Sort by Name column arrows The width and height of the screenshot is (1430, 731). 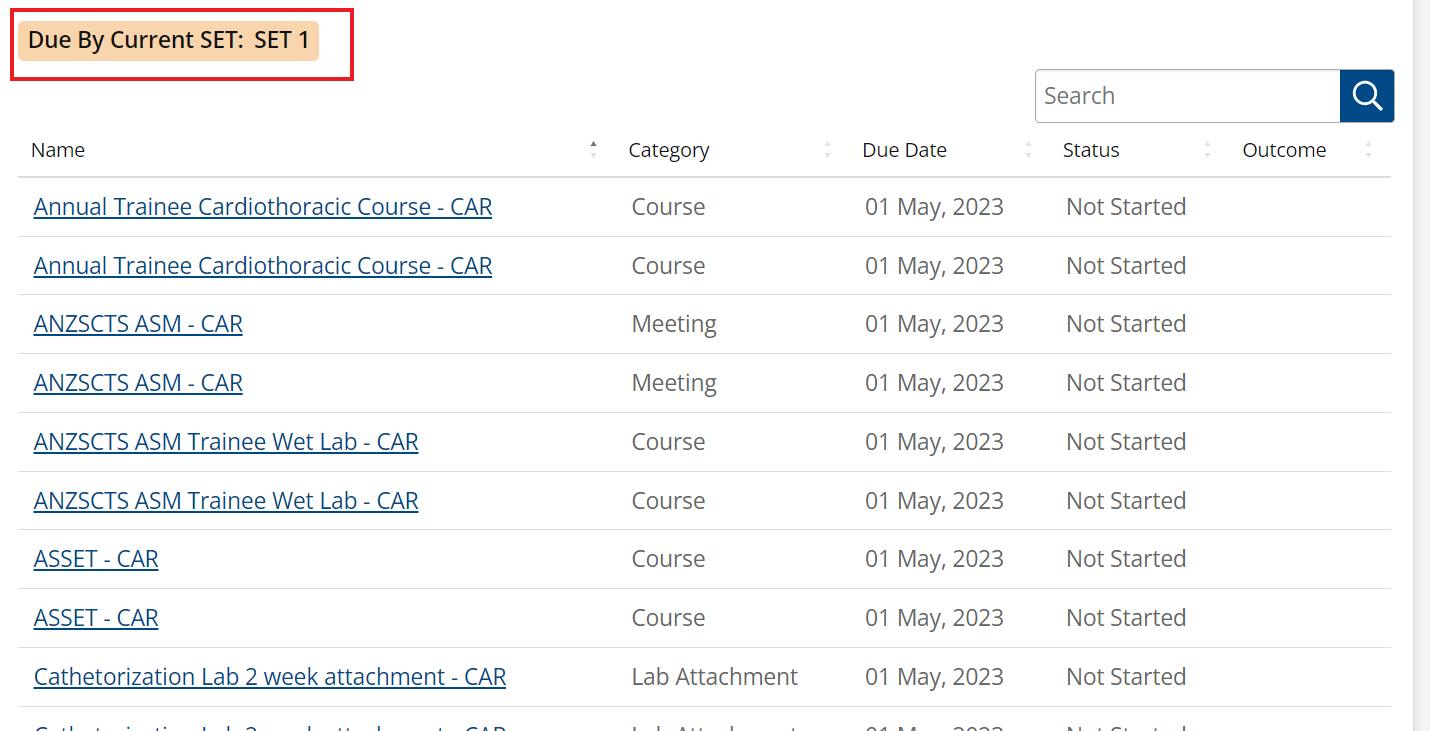pos(593,150)
